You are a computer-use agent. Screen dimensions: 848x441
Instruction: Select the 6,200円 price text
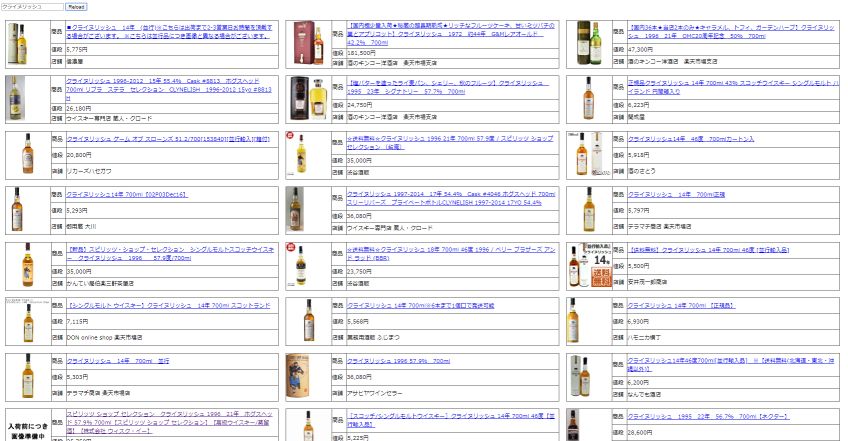pos(639,383)
